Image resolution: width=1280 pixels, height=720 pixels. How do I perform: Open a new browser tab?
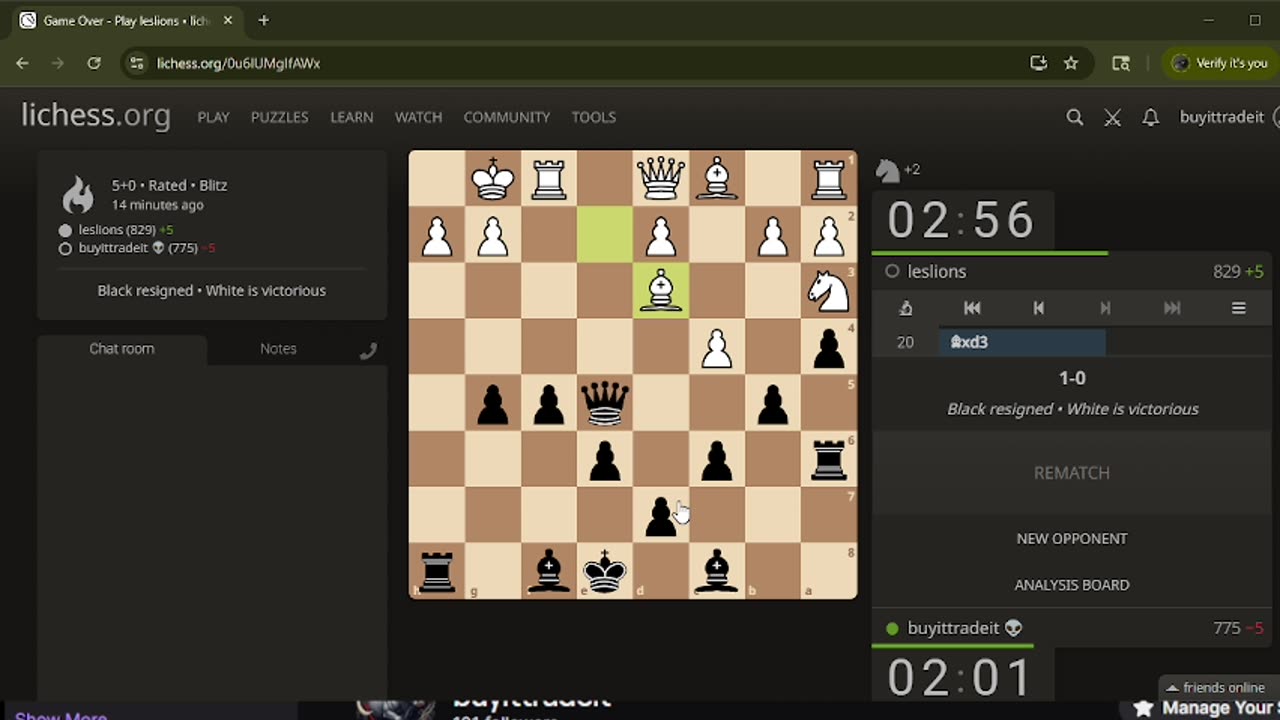coord(263,20)
